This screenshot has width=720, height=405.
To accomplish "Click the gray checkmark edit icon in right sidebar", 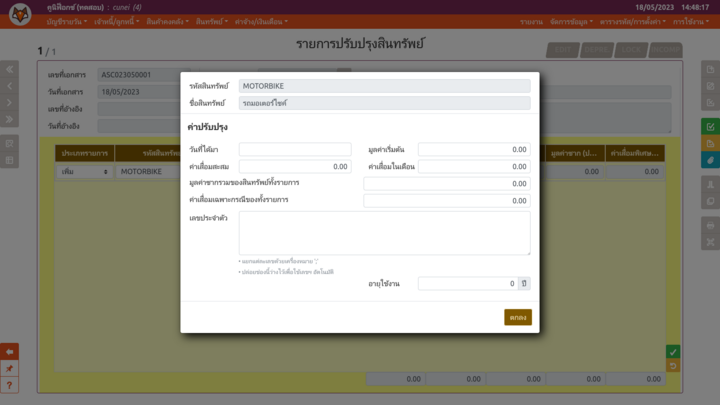I will click(x=710, y=103).
